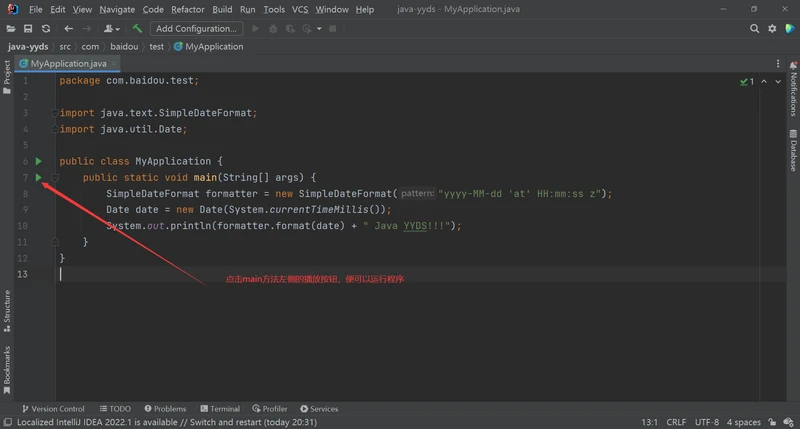Click the navigate Back arrow in toolbar
The image size is (800, 429).
pyautogui.click(x=69, y=29)
